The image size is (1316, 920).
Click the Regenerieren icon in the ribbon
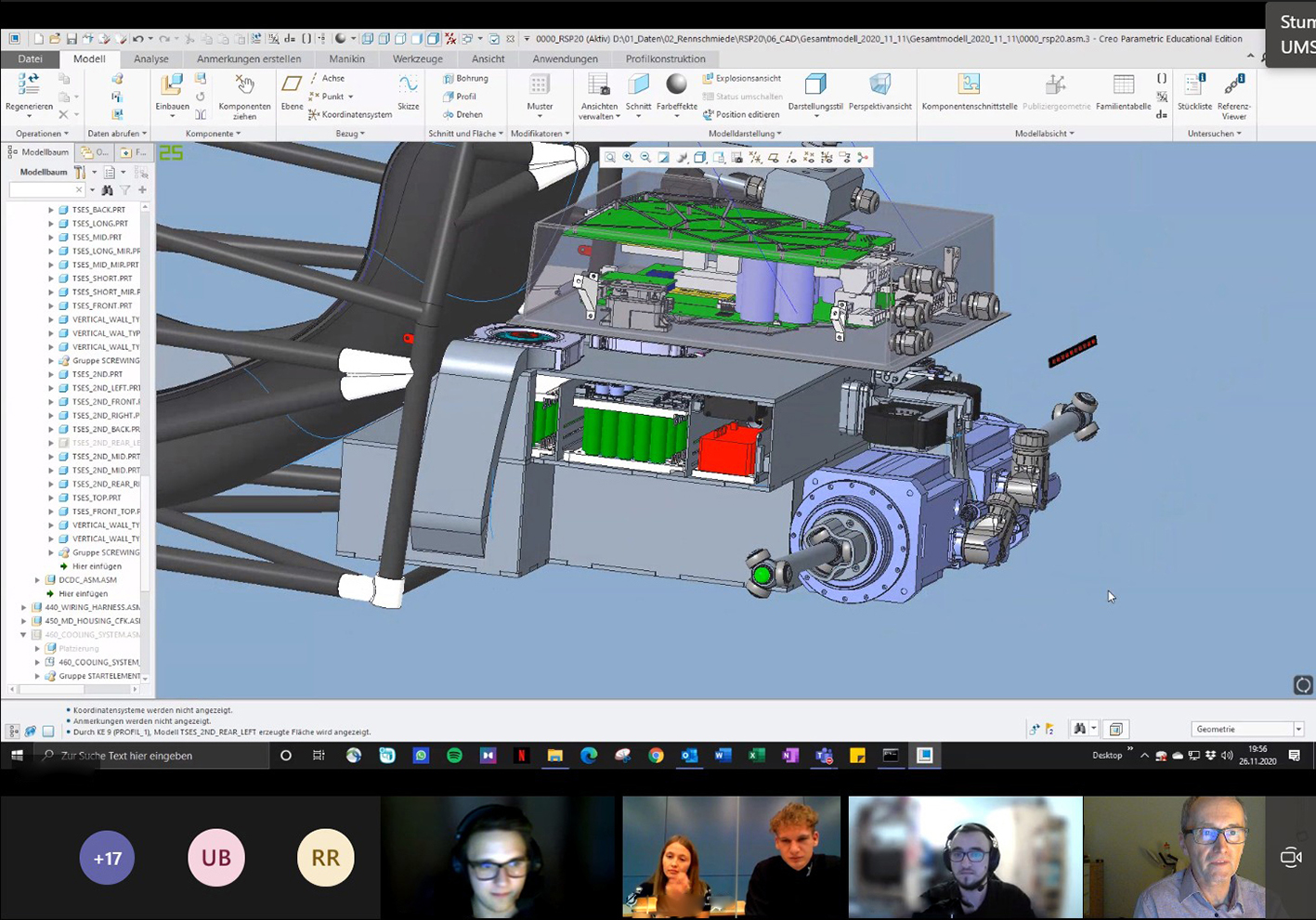point(29,85)
